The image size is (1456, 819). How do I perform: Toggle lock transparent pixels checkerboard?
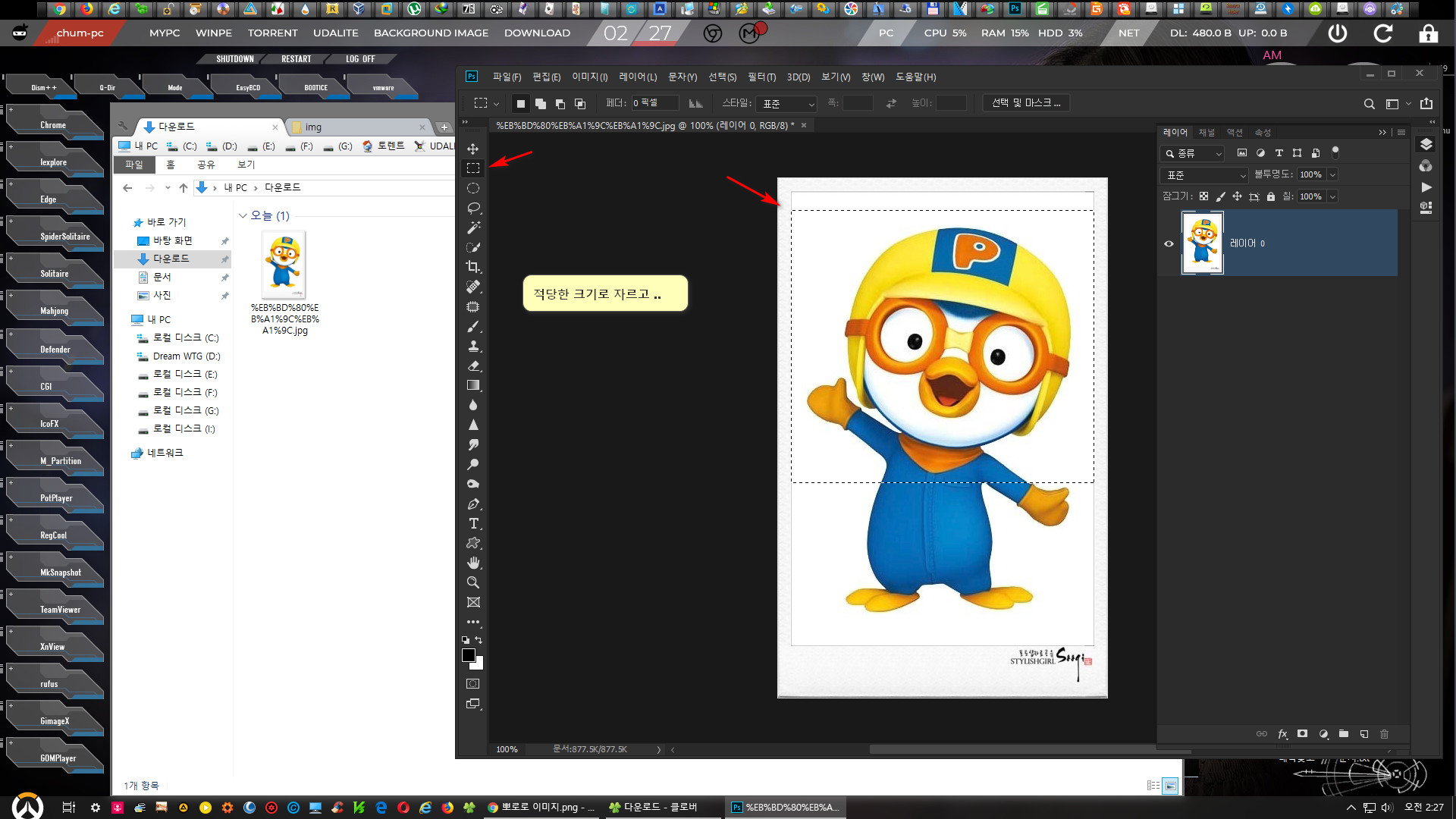coord(1204,196)
